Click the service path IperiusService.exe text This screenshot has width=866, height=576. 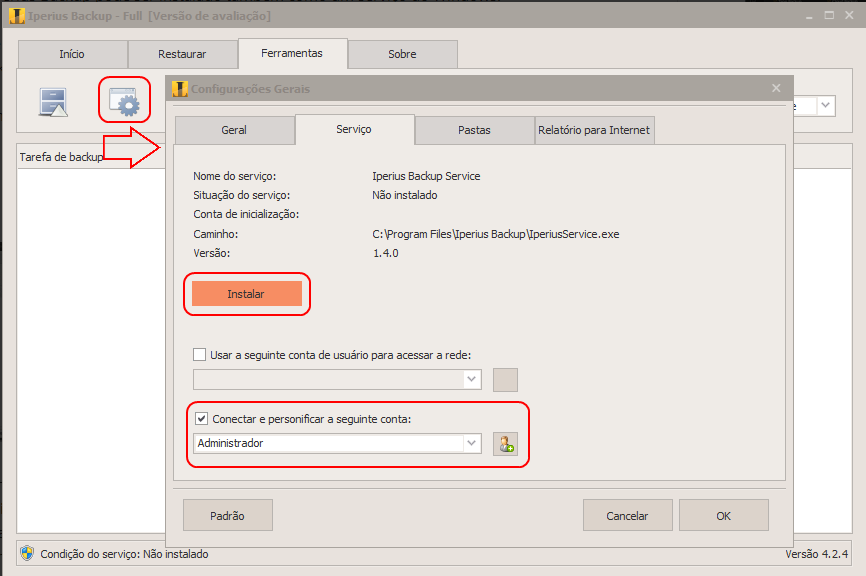click(x=496, y=234)
